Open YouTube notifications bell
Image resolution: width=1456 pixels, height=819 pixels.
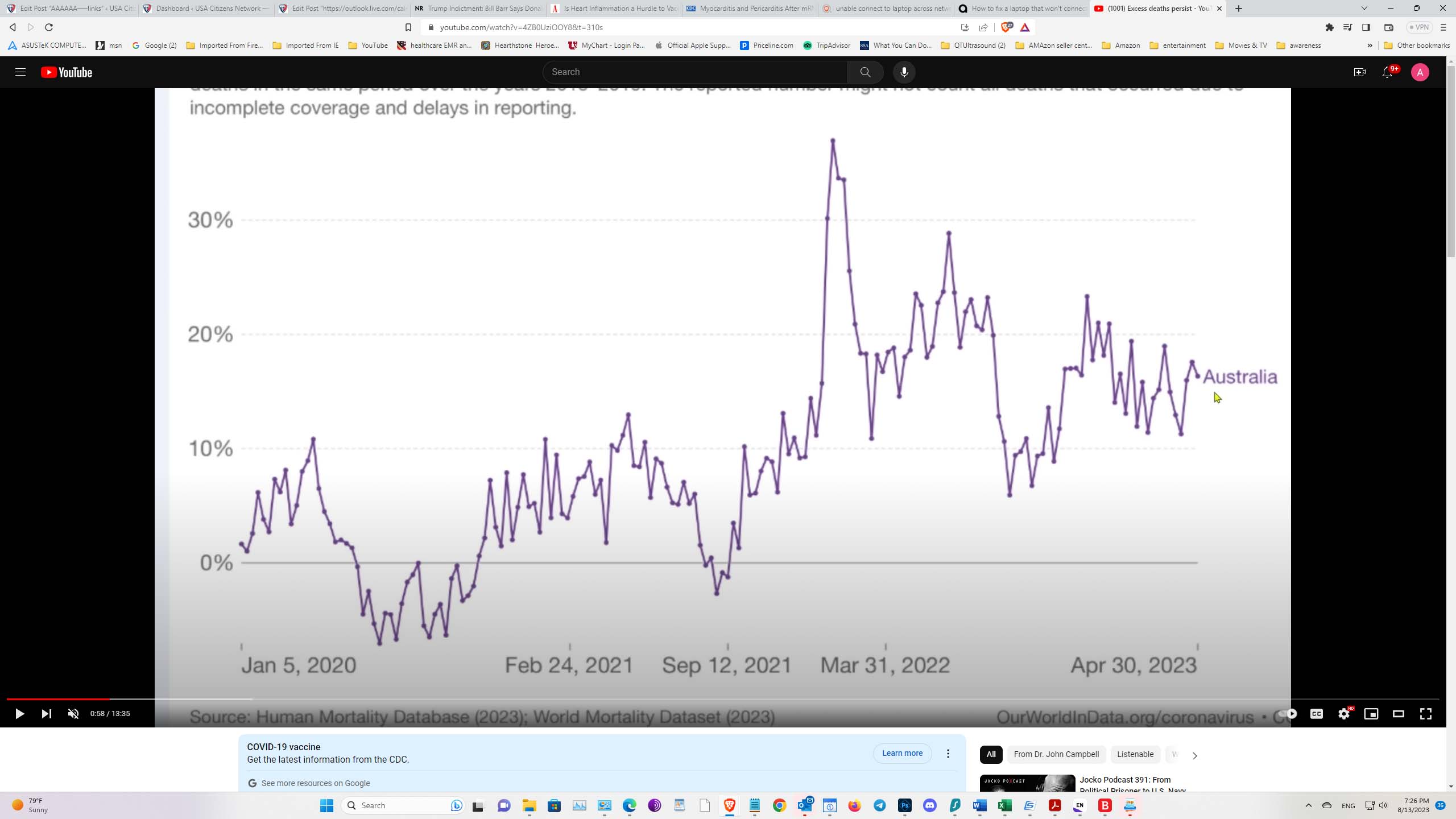click(1387, 72)
